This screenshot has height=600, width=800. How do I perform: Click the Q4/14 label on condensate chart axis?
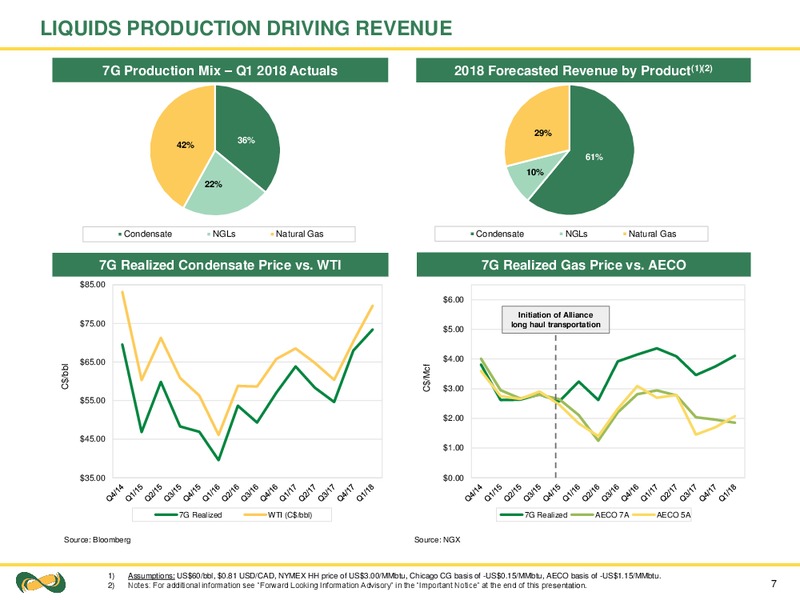click(116, 493)
